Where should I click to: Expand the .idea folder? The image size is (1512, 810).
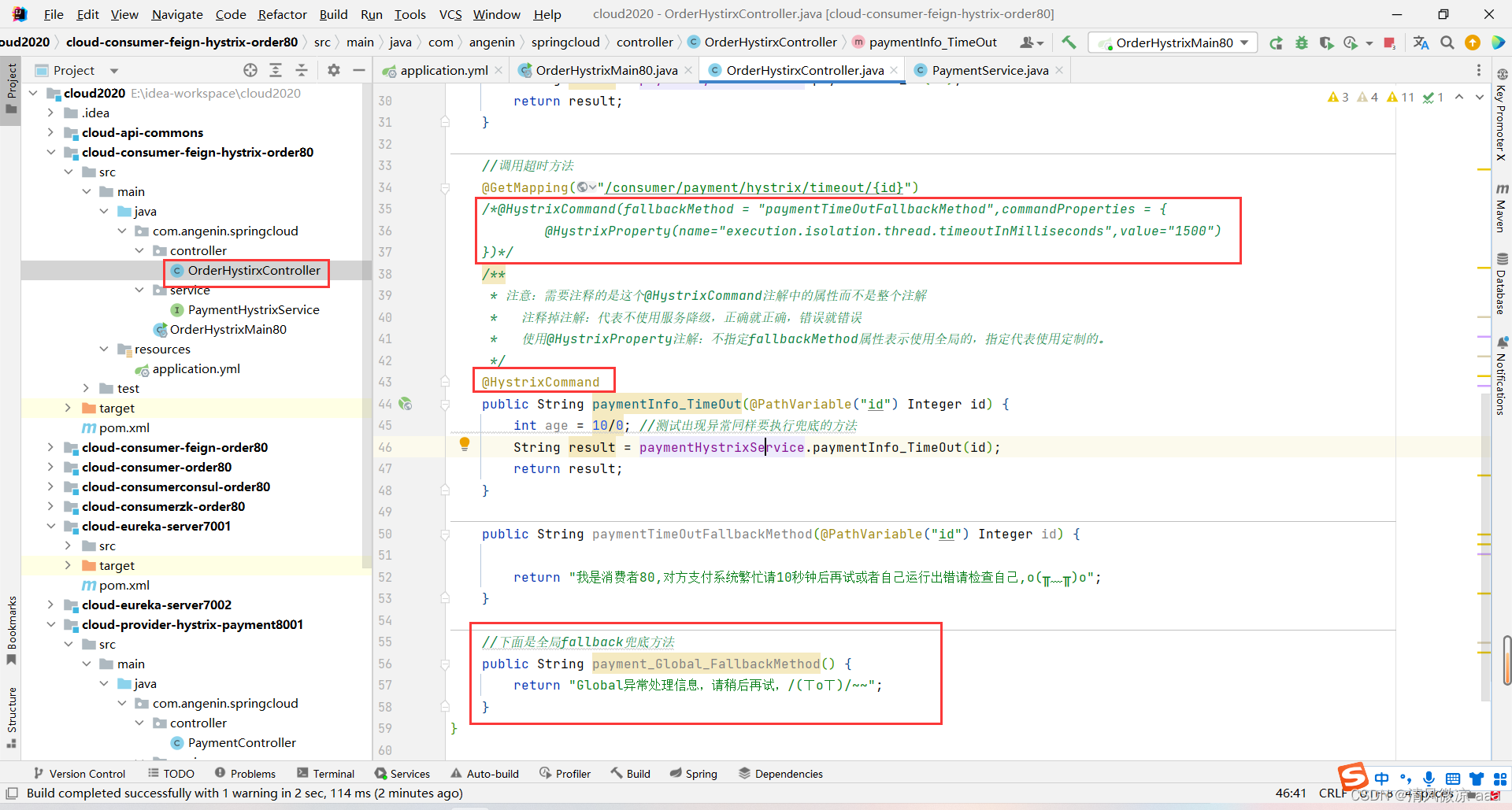pyautogui.click(x=50, y=113)
